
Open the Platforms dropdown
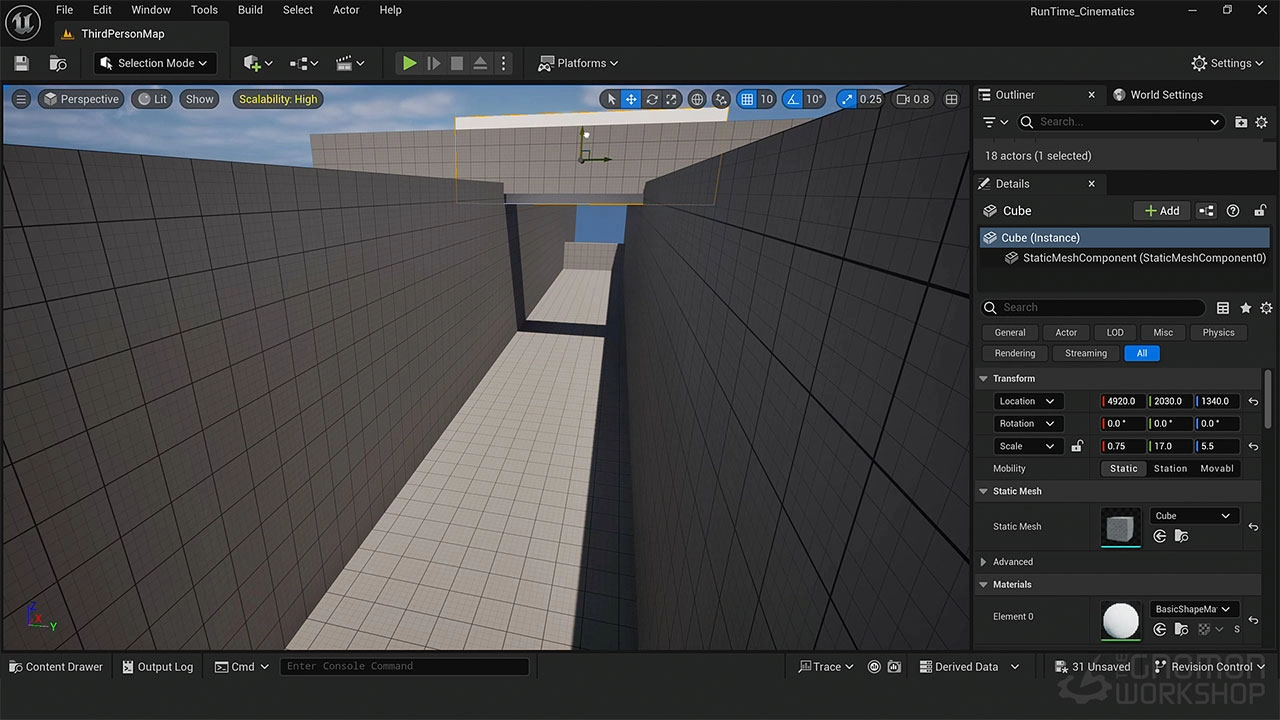(578, 63)
